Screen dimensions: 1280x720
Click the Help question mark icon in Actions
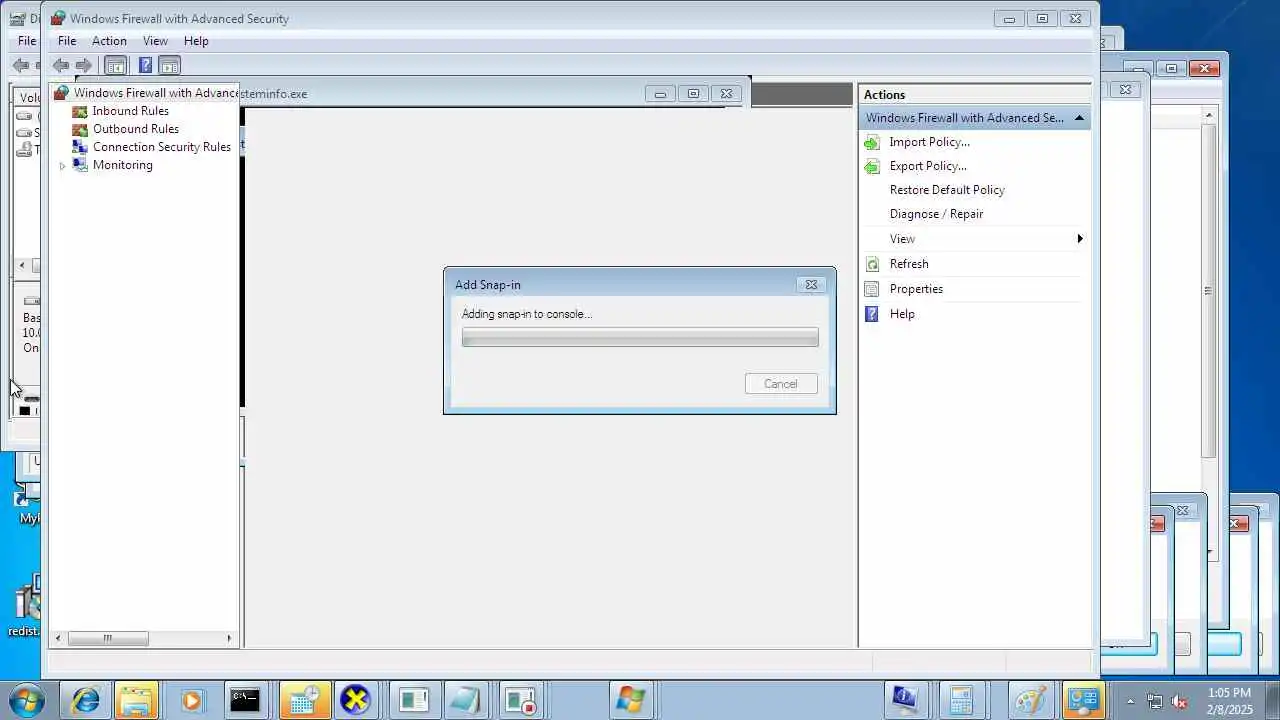pos(872,314)
